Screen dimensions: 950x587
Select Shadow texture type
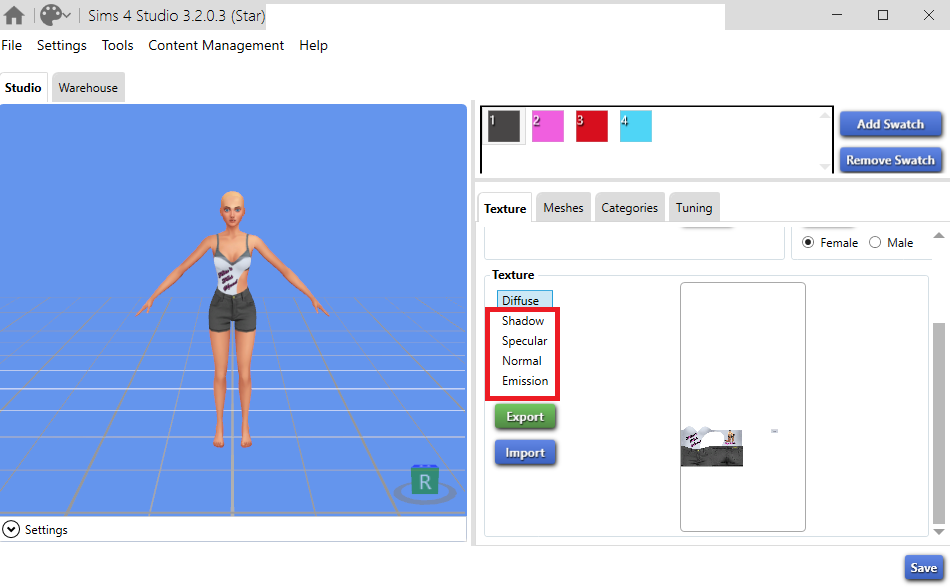(523, 320)
